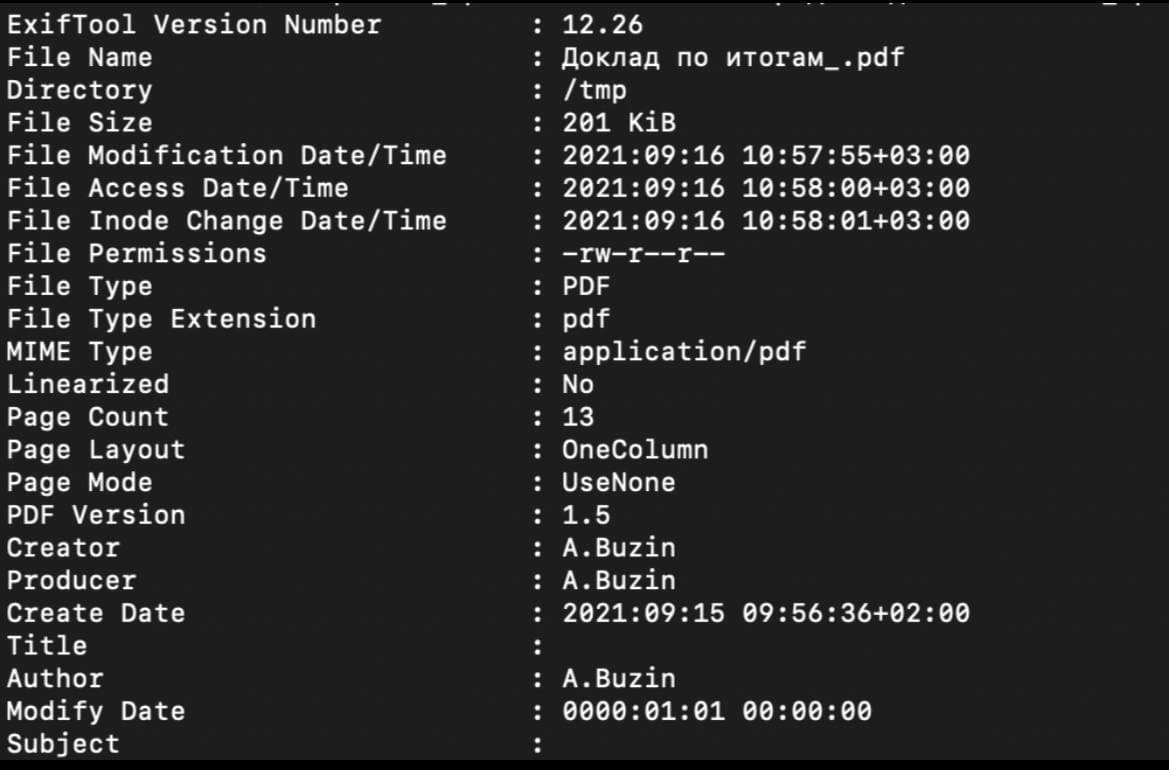
Task: Click the File Inode Change Date/Time label
Action: 227,221
